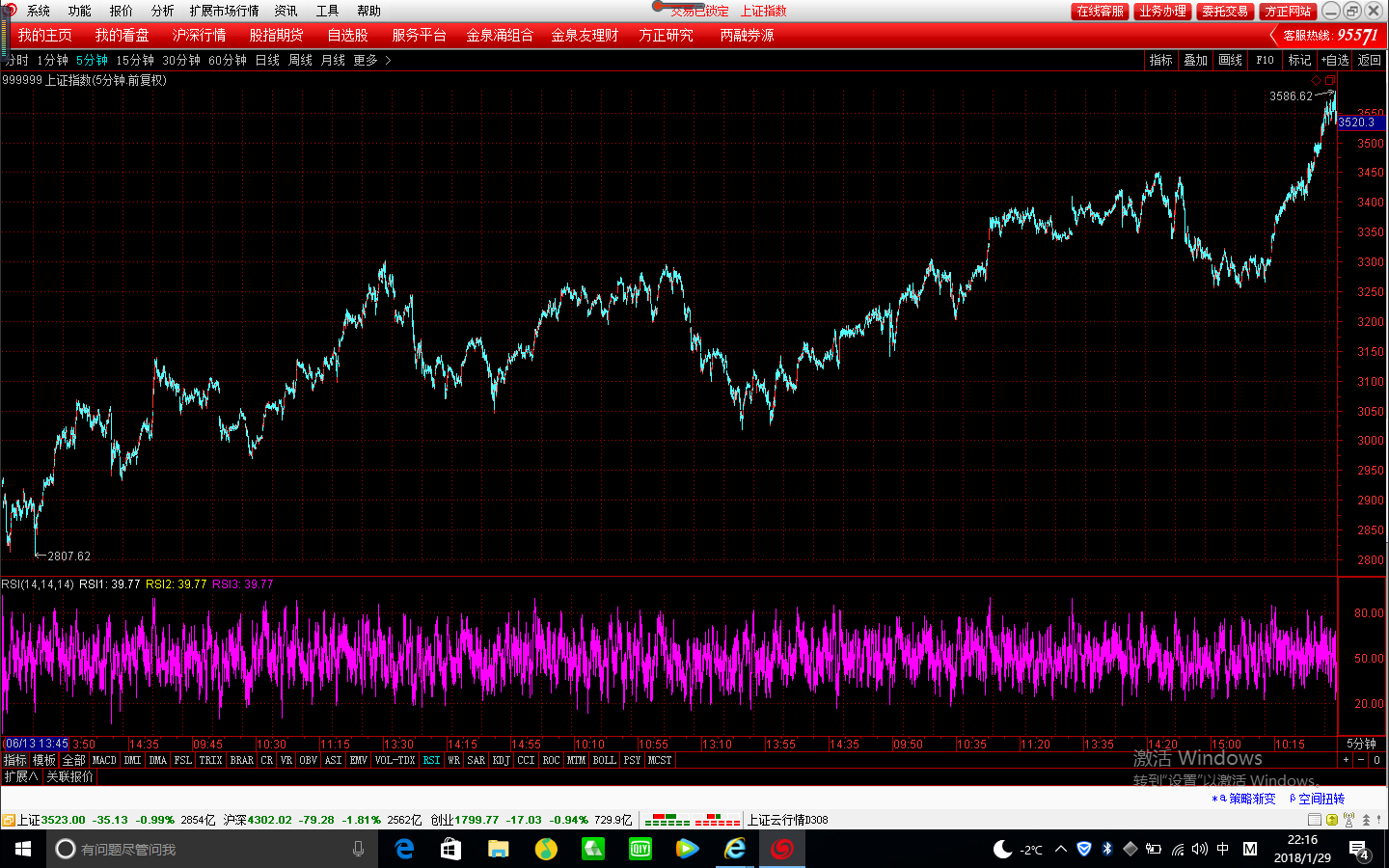Open the 分析 menu
The height and width of the screenshot is (868, 1389).
click(x=162, y=11)
